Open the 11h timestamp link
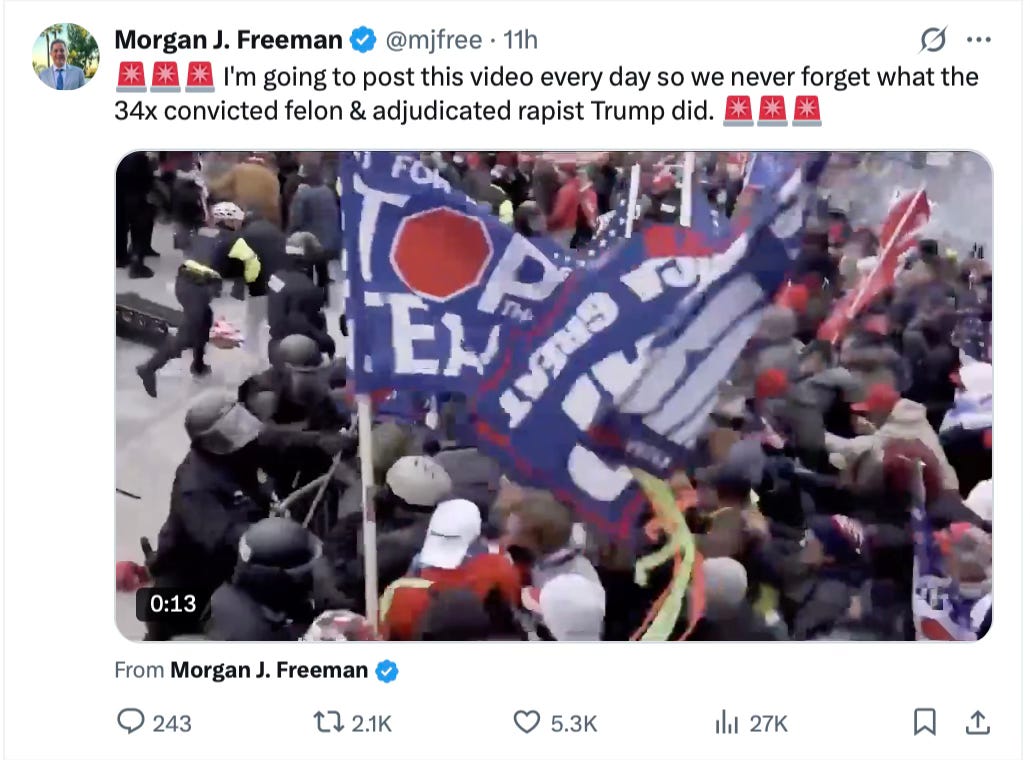1030x760 pixels. (520, 40)
